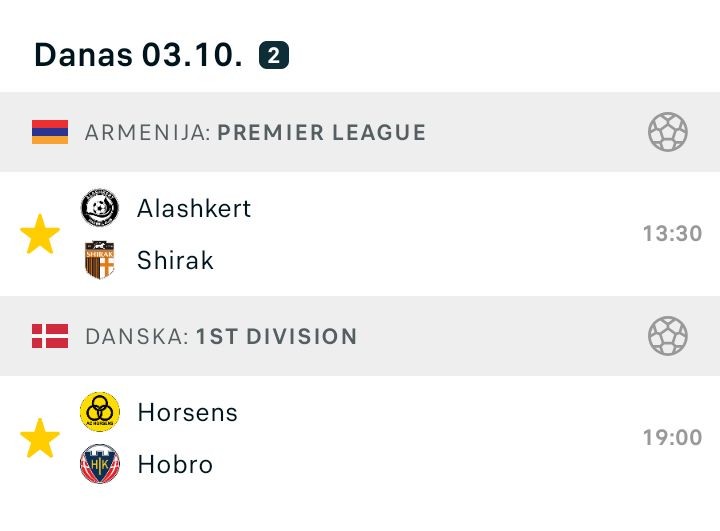
Task: Click the 19:00 kickoff time
Action: click(672, 438)
